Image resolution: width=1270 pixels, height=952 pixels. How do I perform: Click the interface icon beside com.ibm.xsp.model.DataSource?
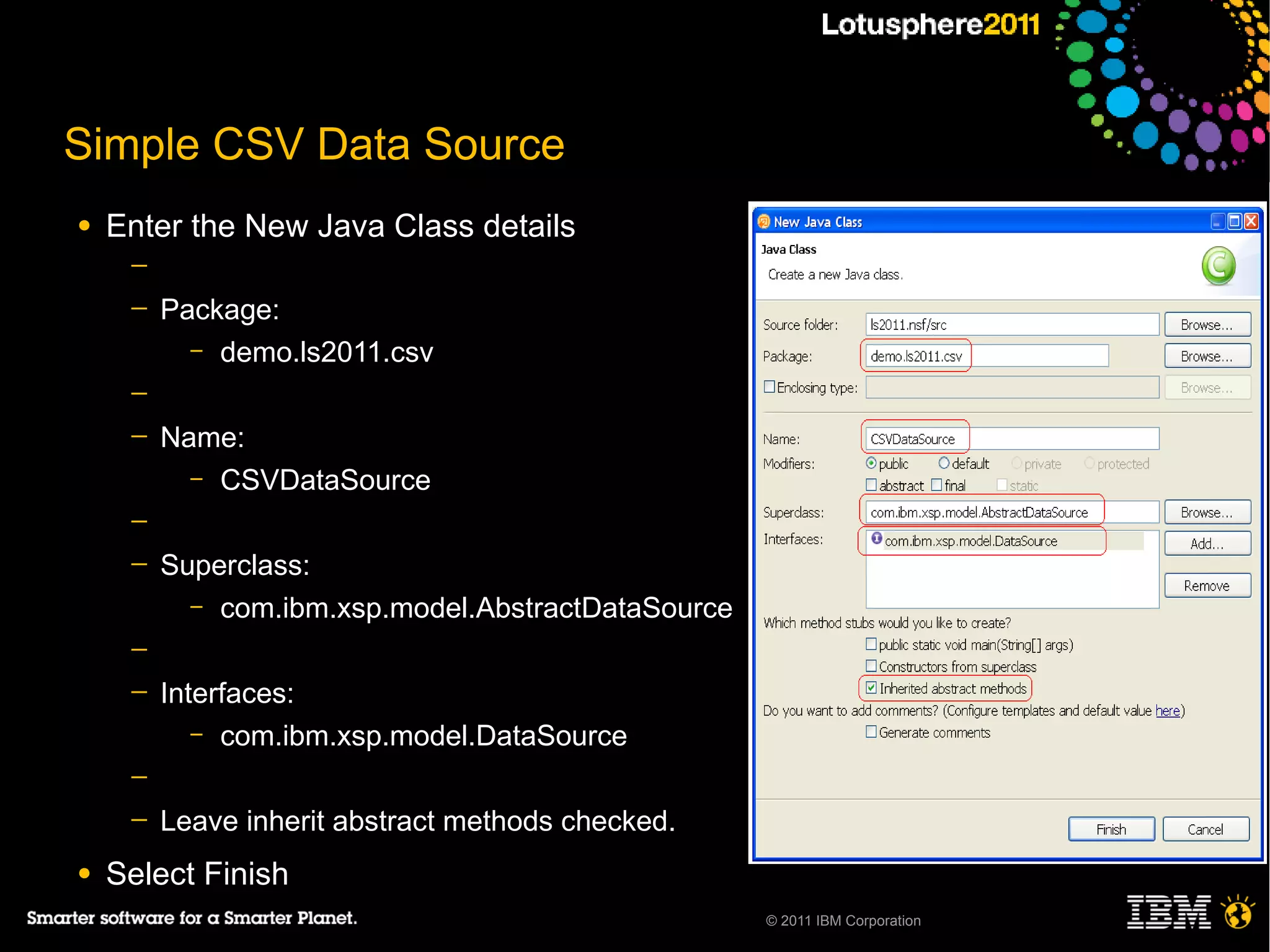876,538
